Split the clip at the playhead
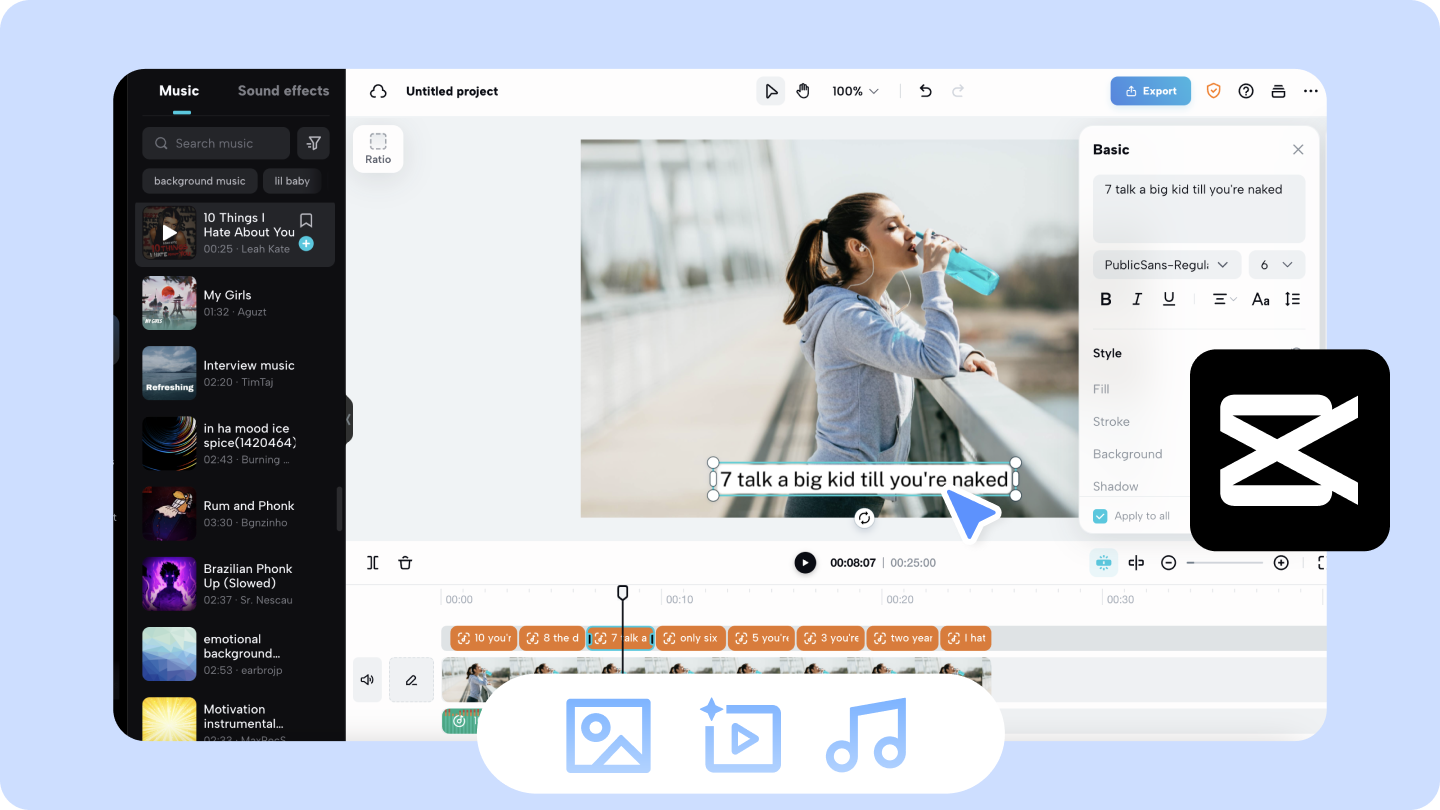1440x810 pixels. [x=373, y=563]
